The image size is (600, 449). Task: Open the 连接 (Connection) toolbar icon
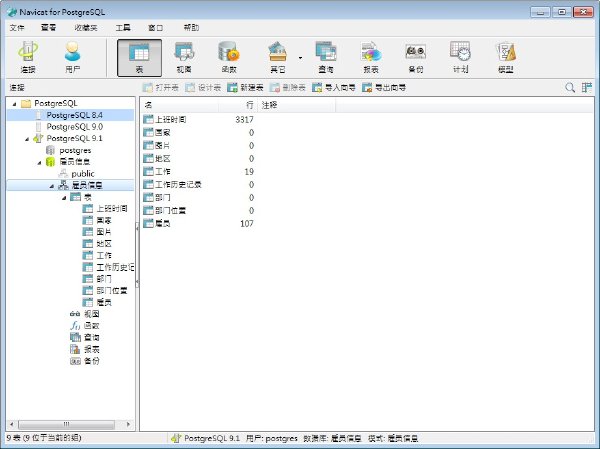28,57
